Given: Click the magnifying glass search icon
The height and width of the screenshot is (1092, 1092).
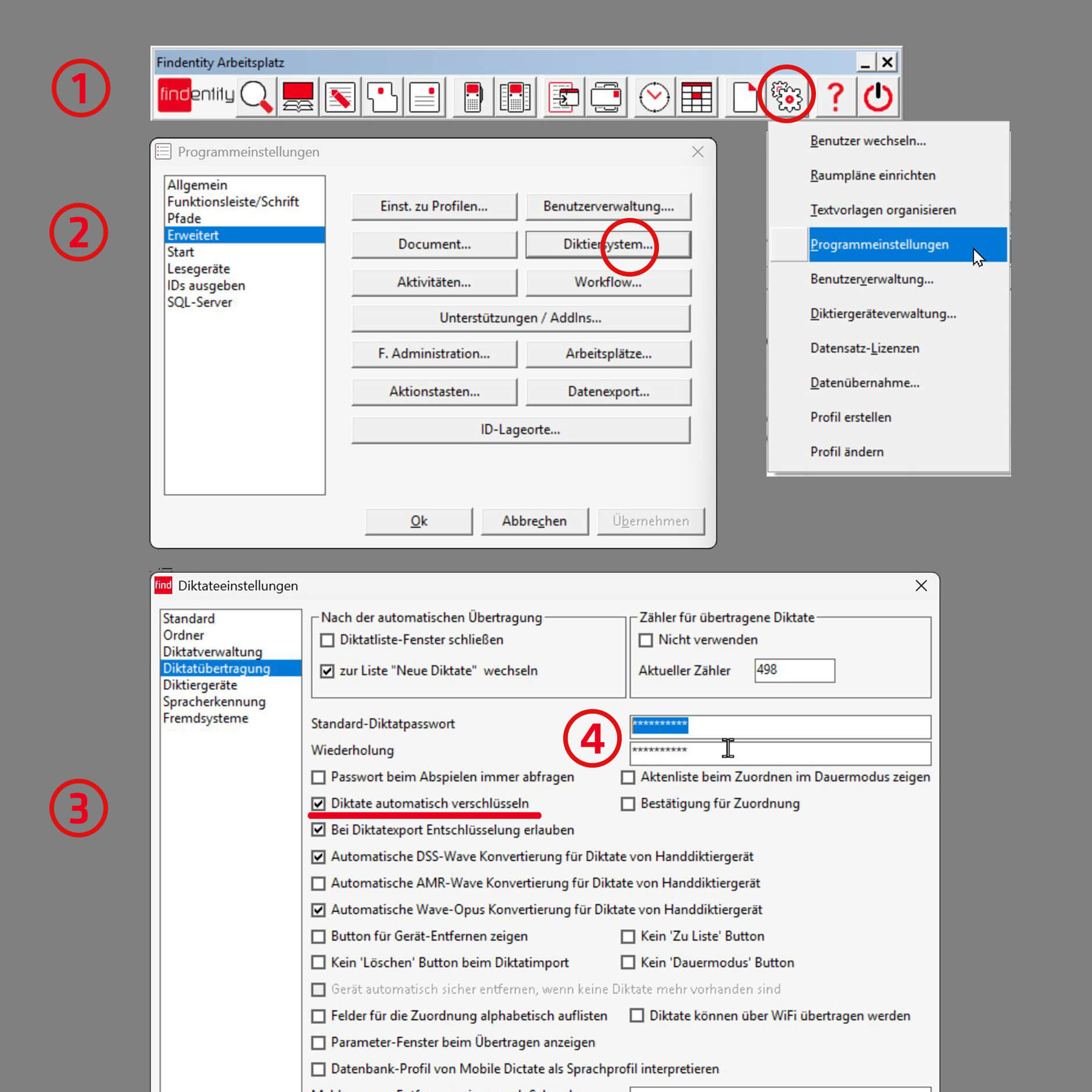Looking at the screenshot, I should point(256,96).
